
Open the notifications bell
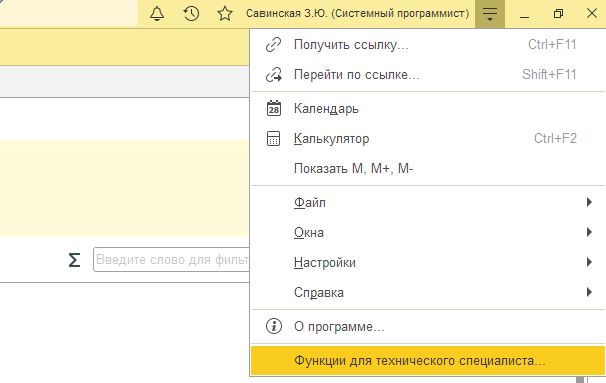[157, 14]
